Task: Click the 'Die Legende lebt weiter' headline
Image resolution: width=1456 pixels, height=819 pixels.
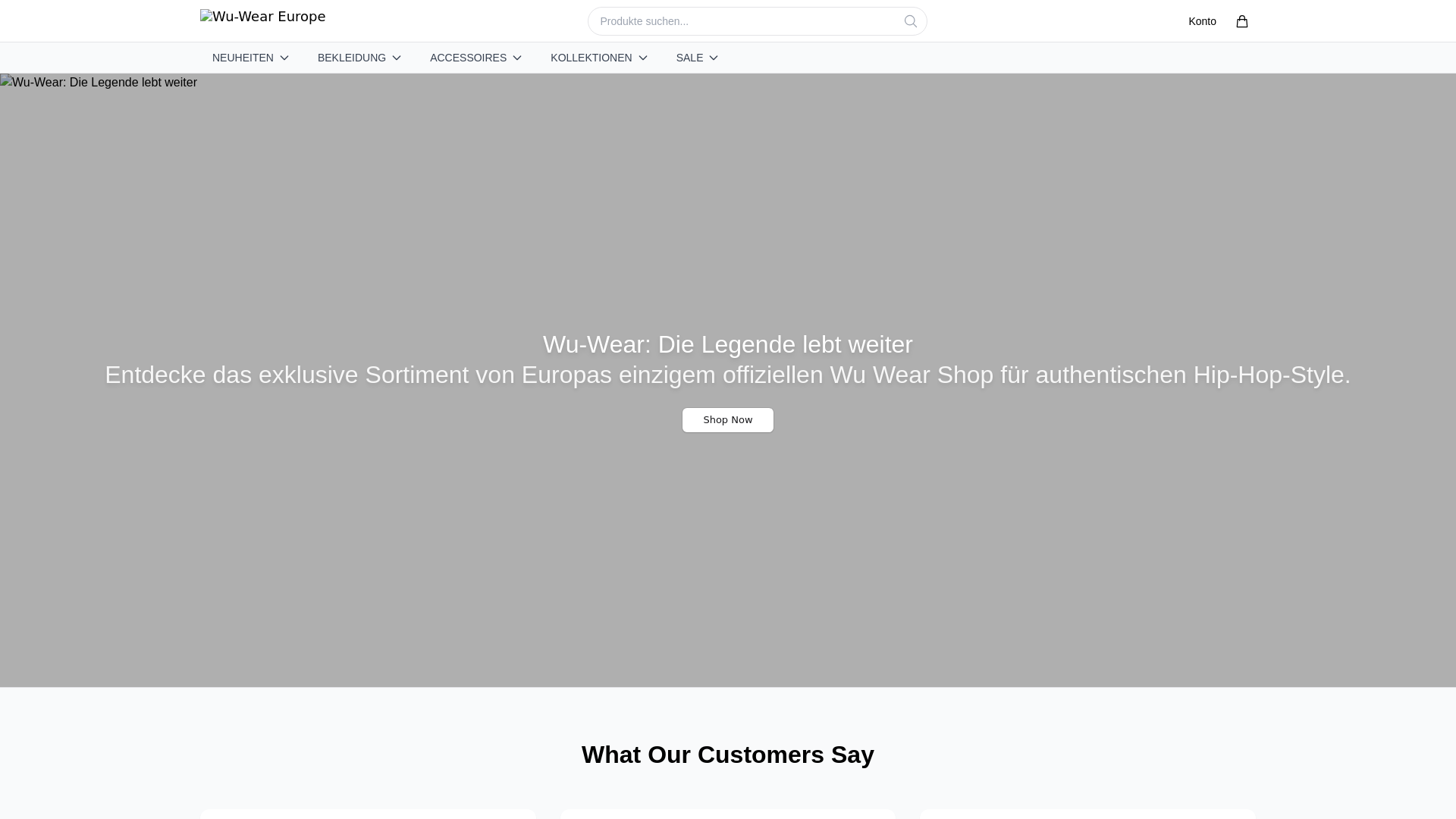Action: (727, 344)
